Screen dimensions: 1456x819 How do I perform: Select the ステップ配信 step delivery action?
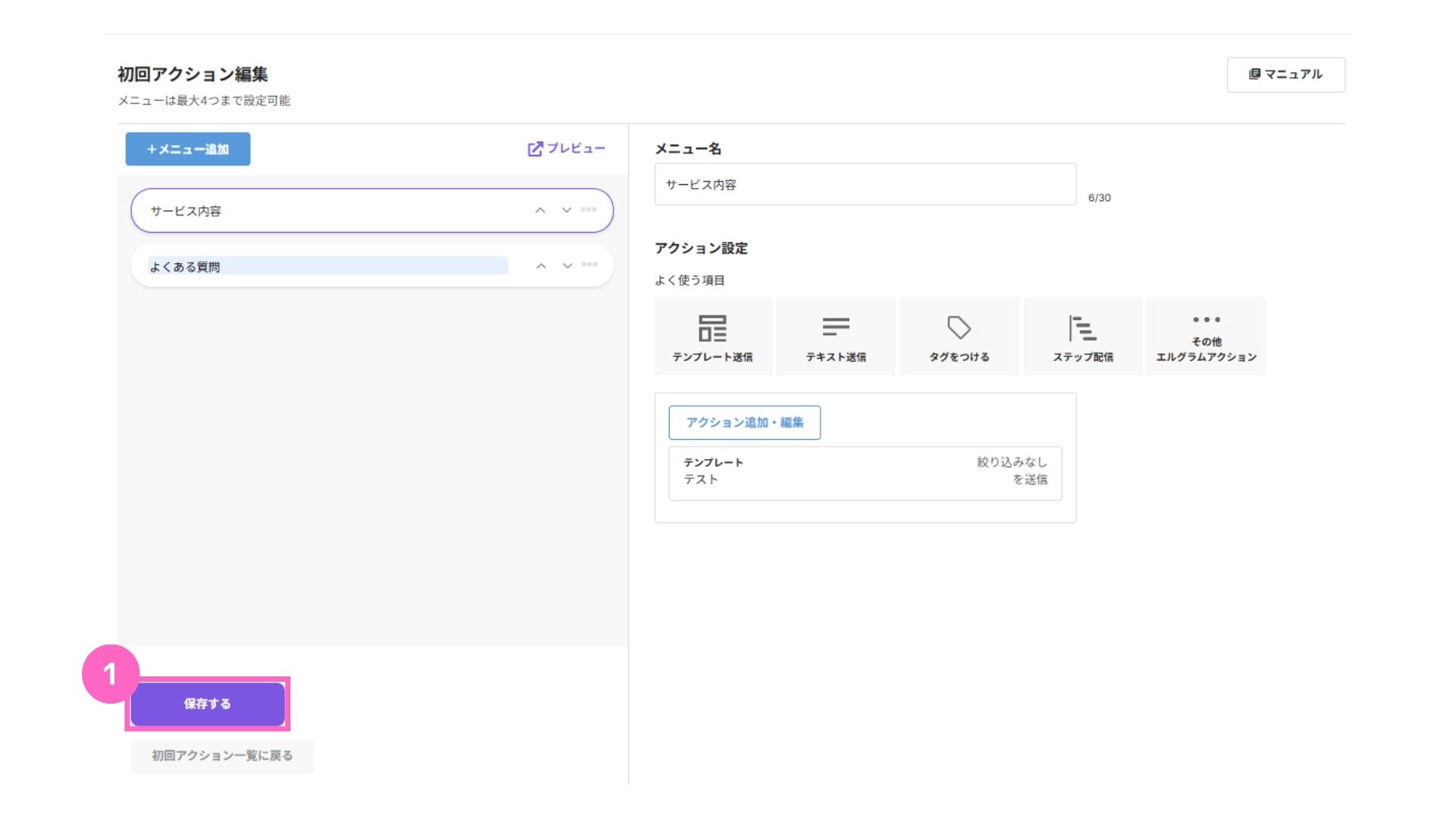point(1083,336)
